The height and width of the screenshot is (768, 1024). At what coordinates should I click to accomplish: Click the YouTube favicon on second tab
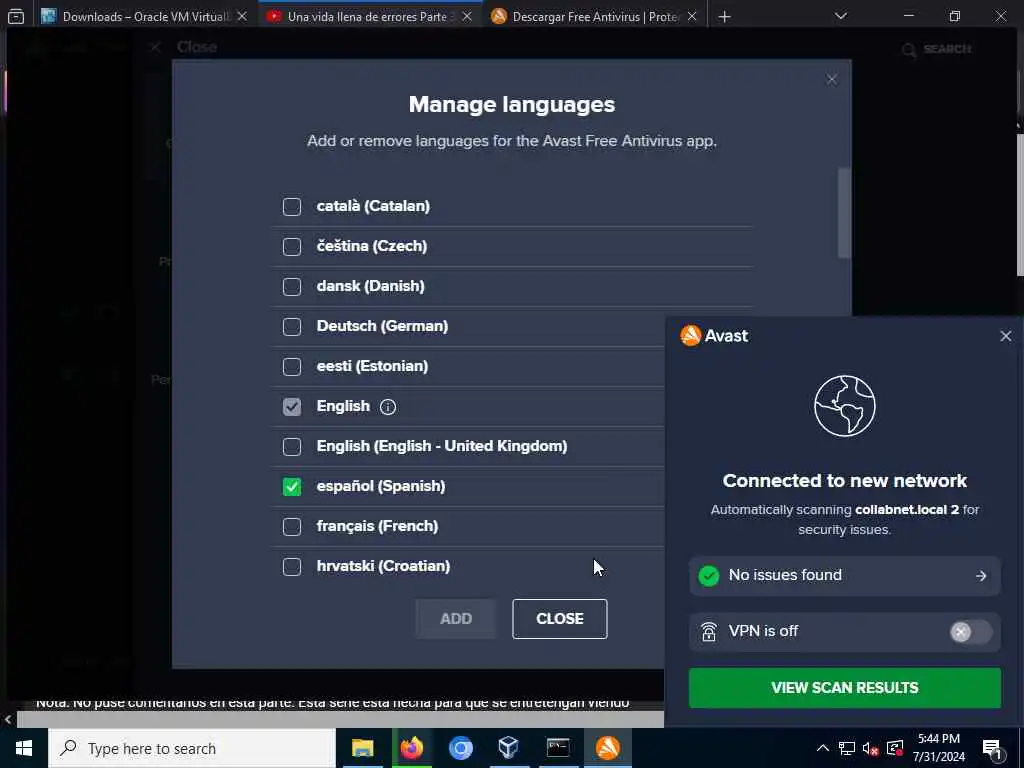(x=274, y=16)
